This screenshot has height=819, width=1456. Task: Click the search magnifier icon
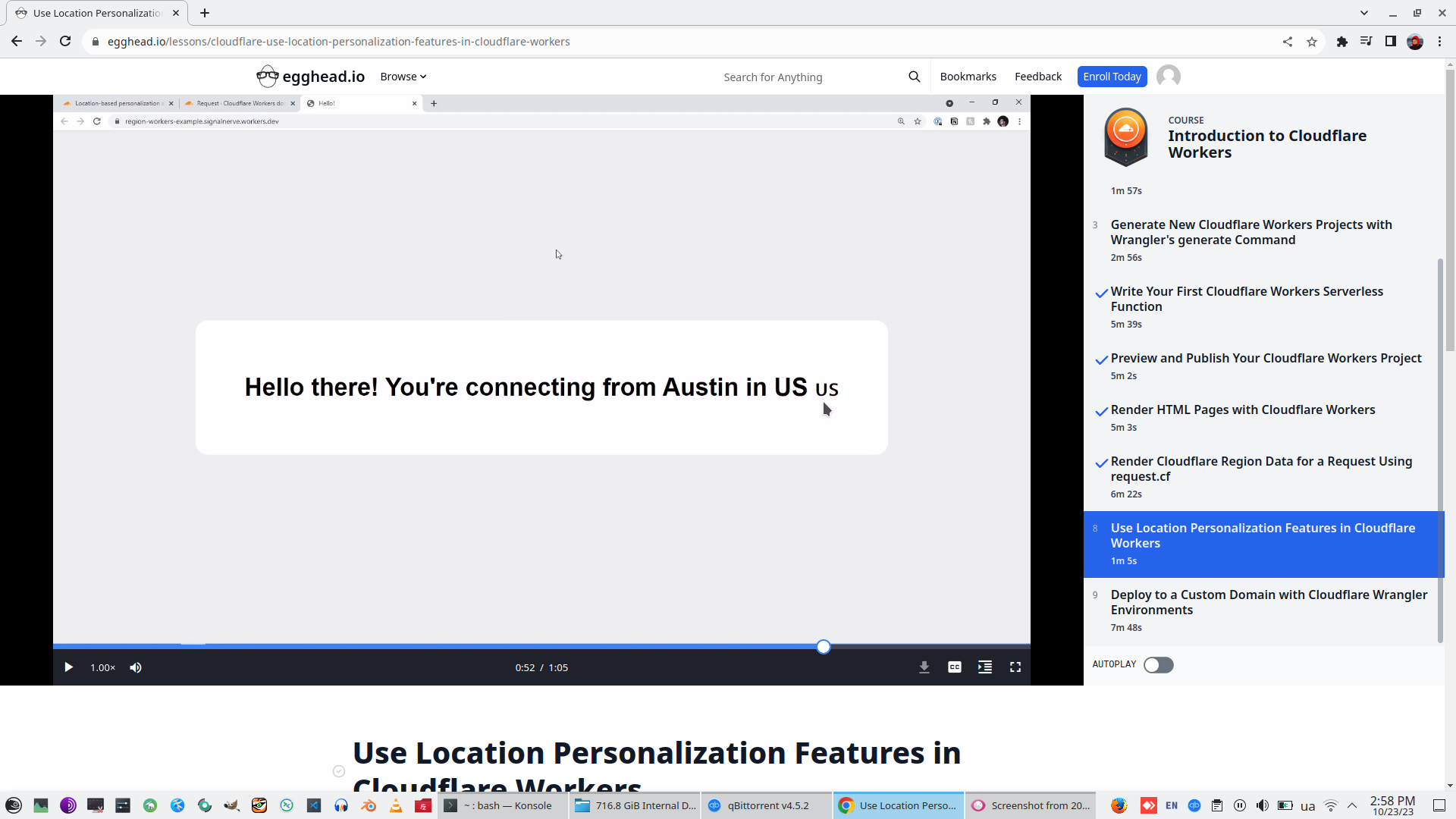pyautogui.click(x=914, y=77)
